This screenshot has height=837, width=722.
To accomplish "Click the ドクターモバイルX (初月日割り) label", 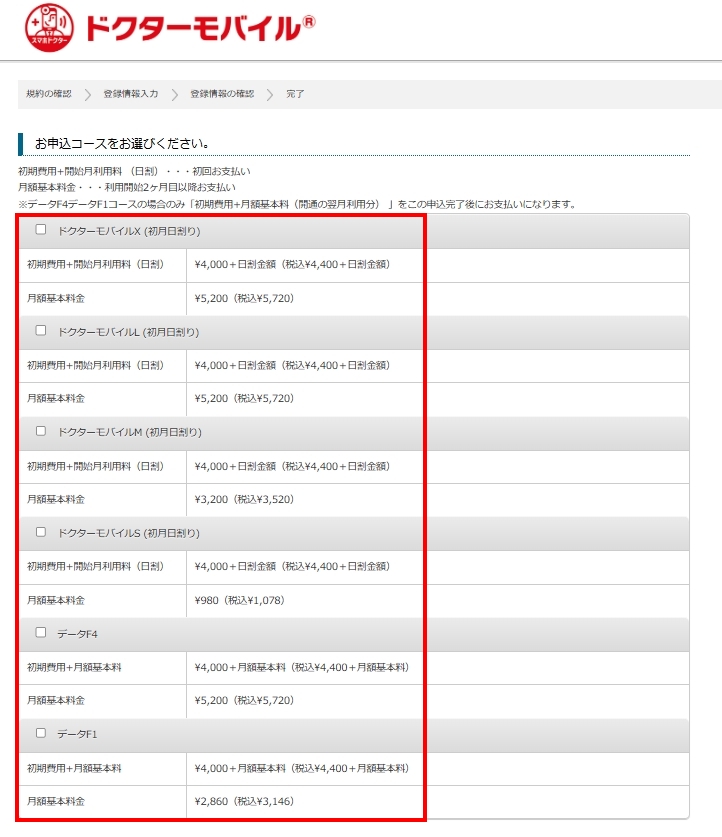I will pyautogui.click(x=129, y=231).
